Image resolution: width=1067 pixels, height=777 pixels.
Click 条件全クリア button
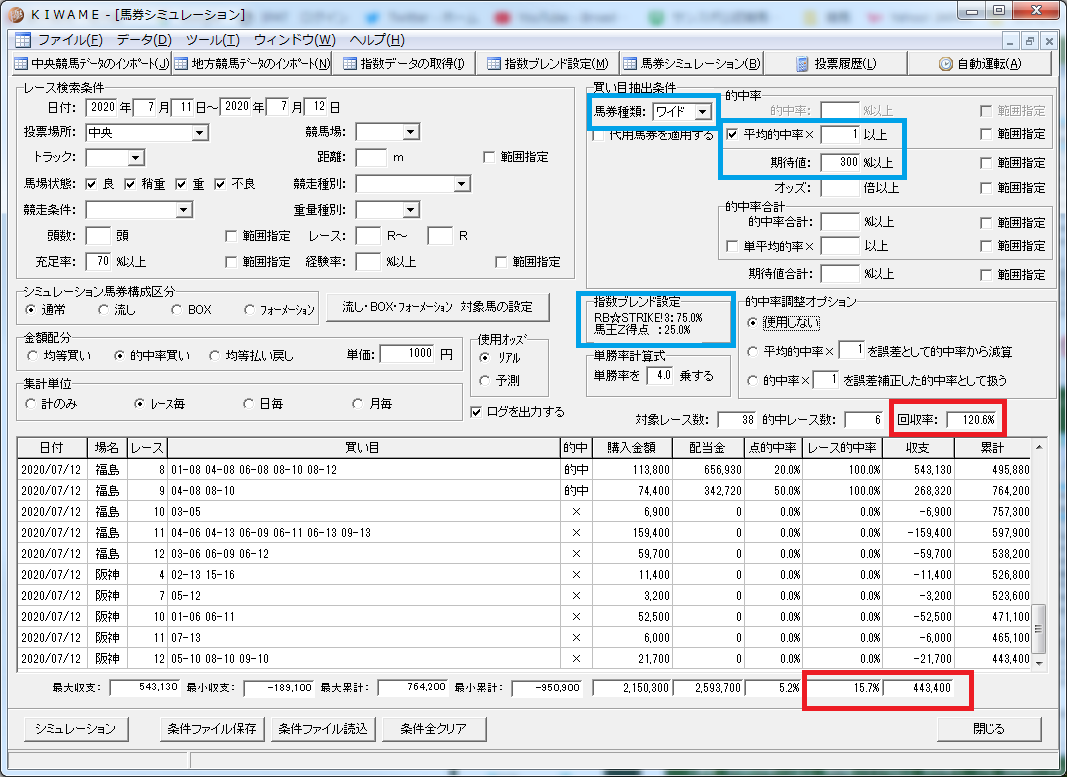pyautogui.click(x=434, y=729)
